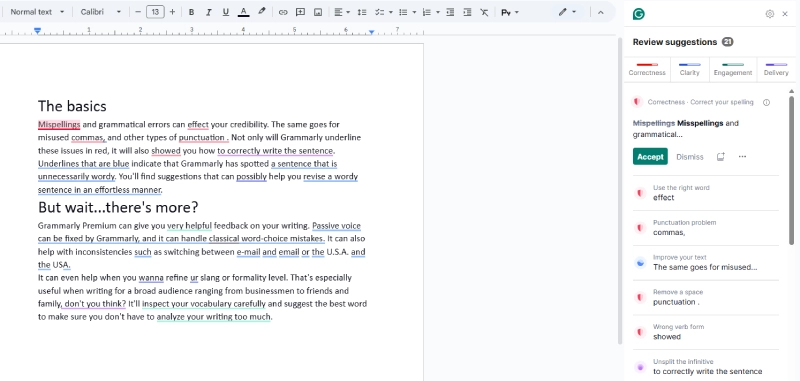Click the left indent marker on ruler

coord(37,31)
